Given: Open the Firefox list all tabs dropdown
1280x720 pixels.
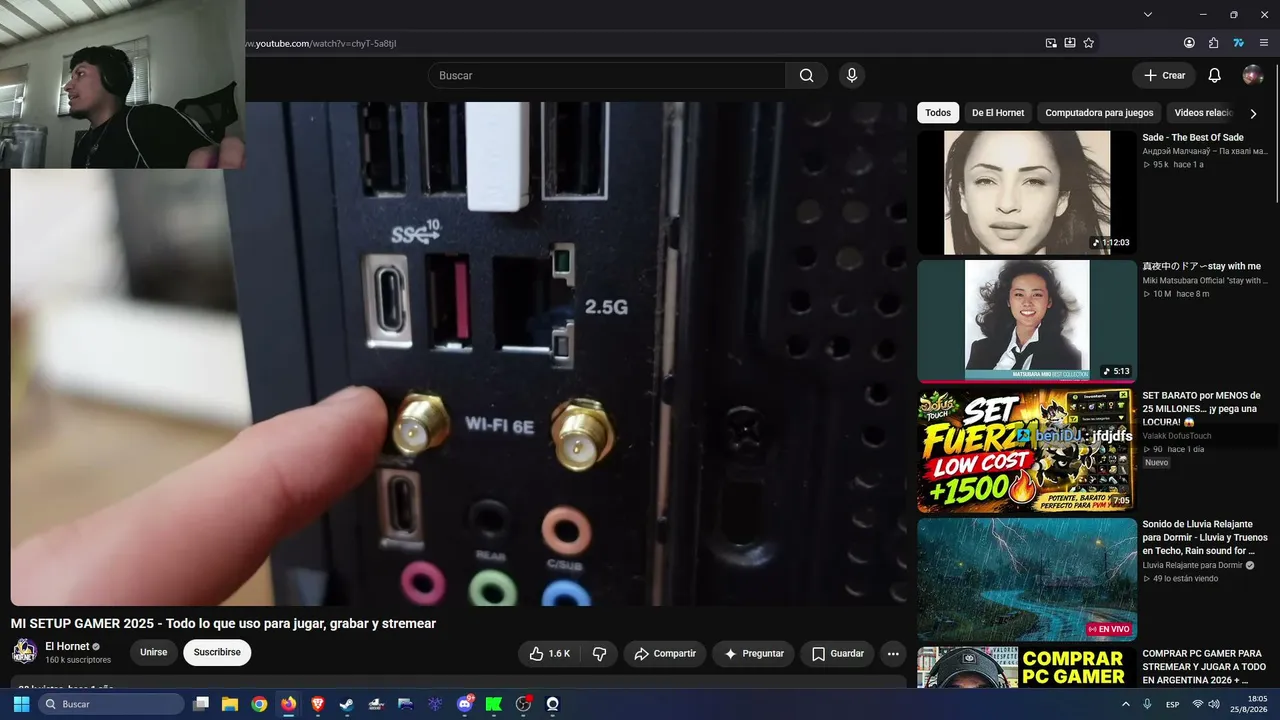Looking at the screenshot, I should tap(1148, 14).
